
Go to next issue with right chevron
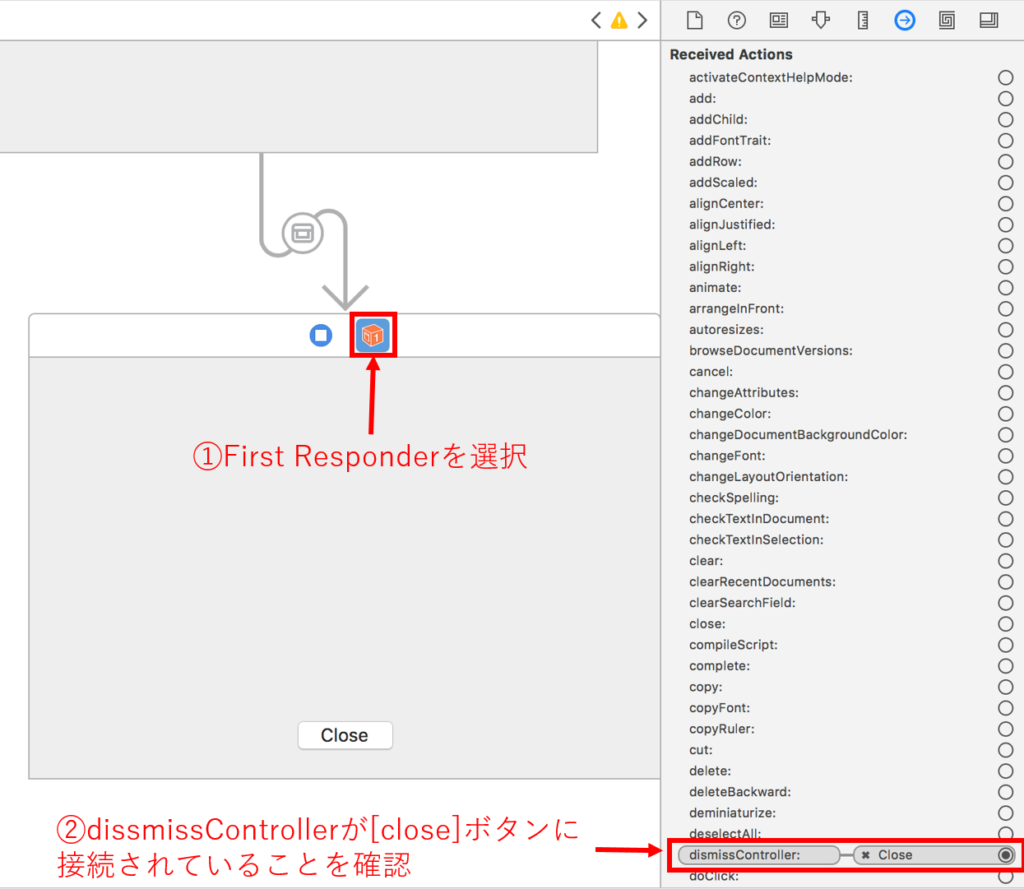point(642,20)
